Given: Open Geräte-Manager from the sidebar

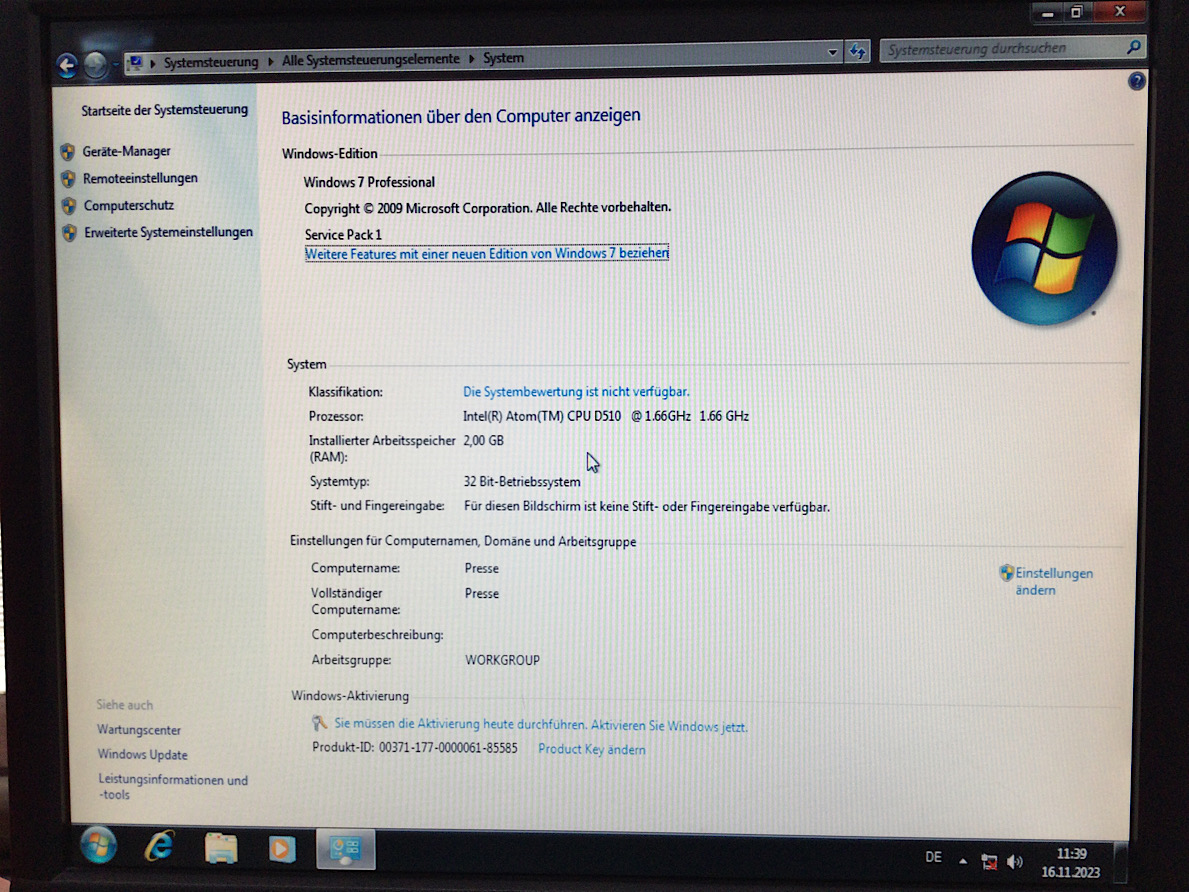Looking at the screenshot, I should pos(126,151).
